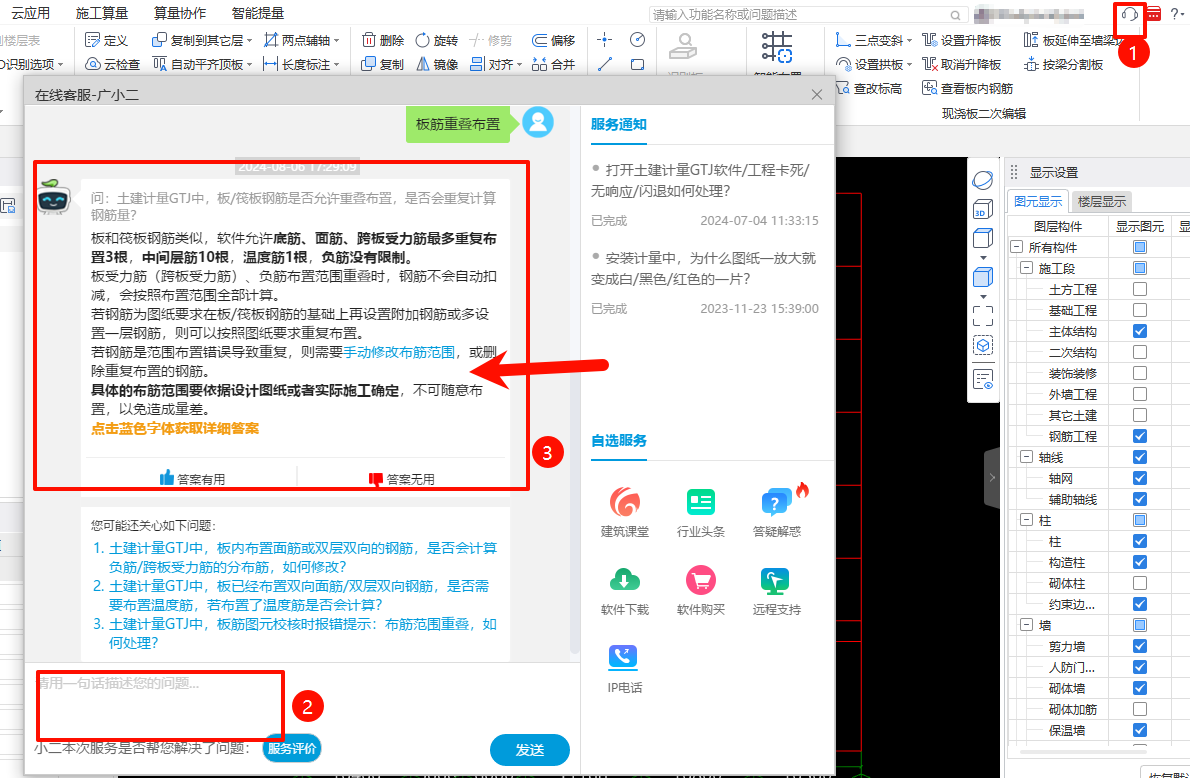Click 设置升降板 tool

pyautogui.click(x=962, y=40)
